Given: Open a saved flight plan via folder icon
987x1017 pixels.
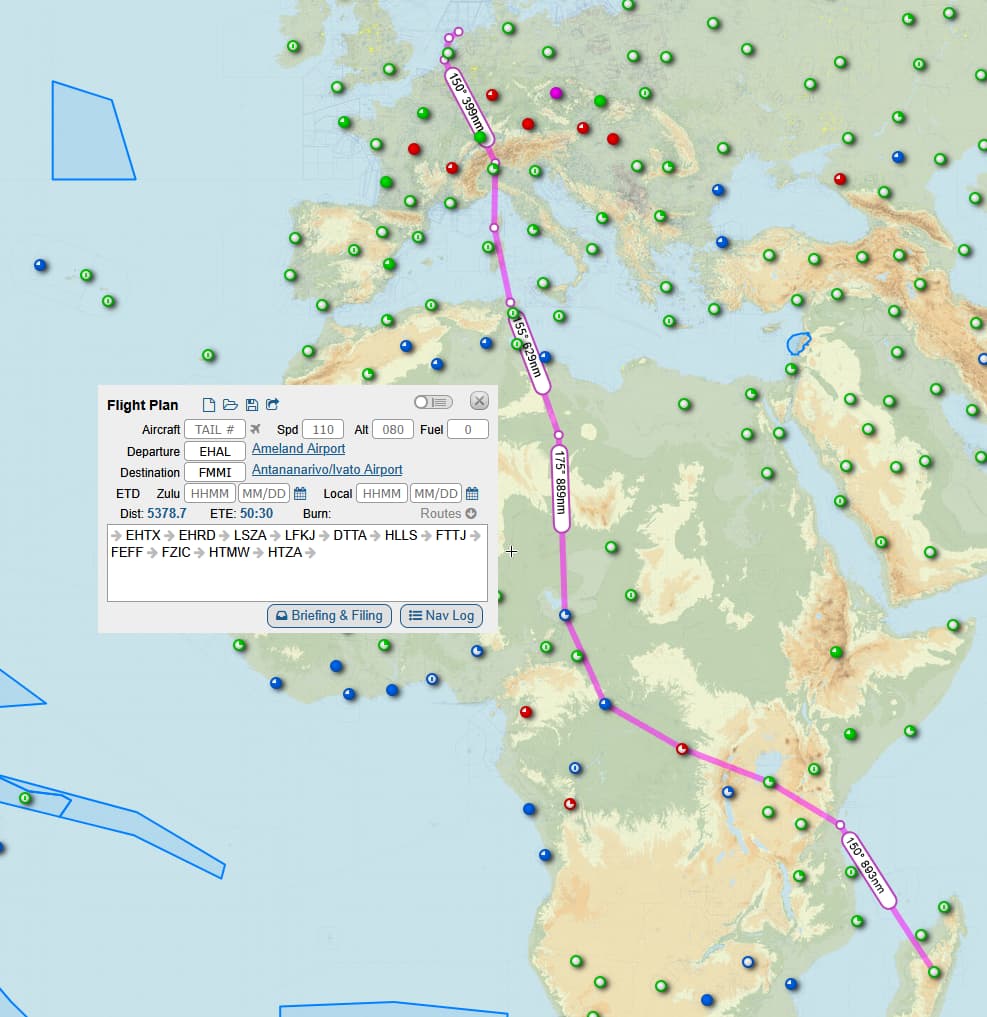Looking at the screenshot, I should point(230,405).
